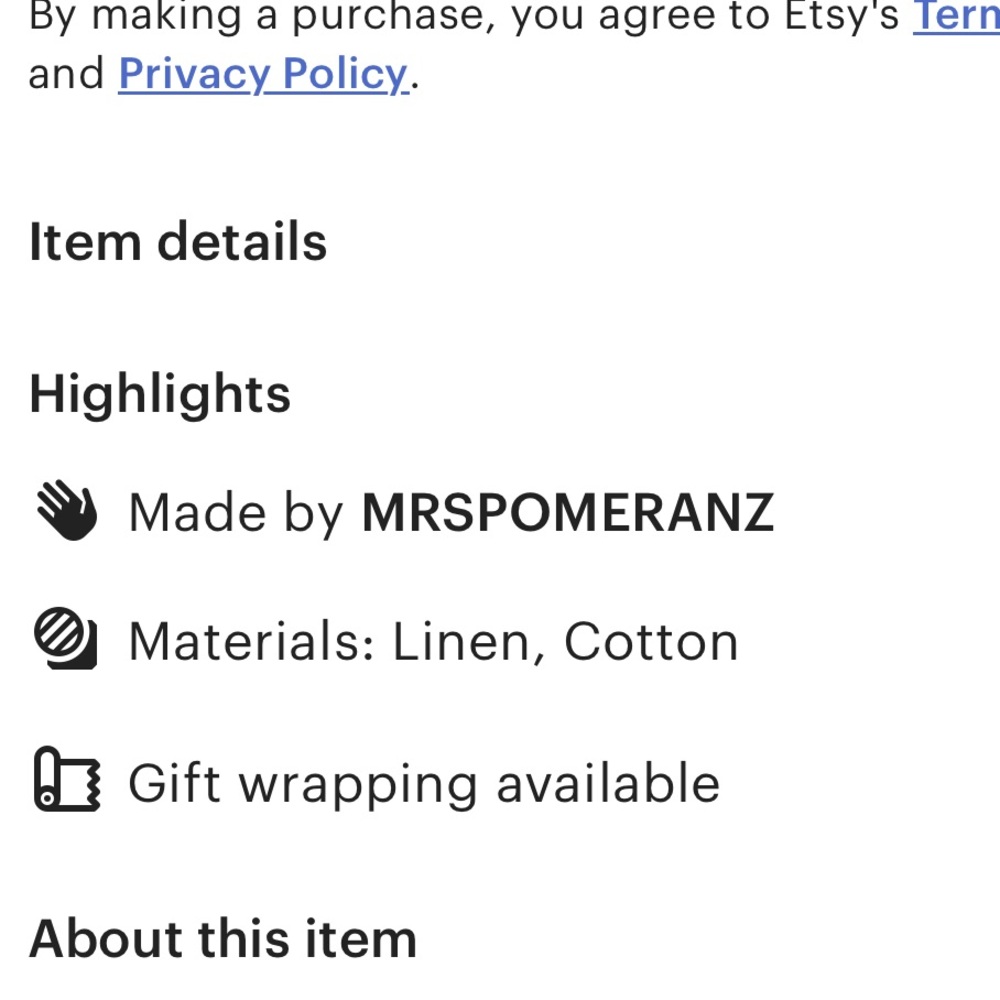Click the Gift wrapping available text
The image size is (1000, 1000).
click(424, 784)
